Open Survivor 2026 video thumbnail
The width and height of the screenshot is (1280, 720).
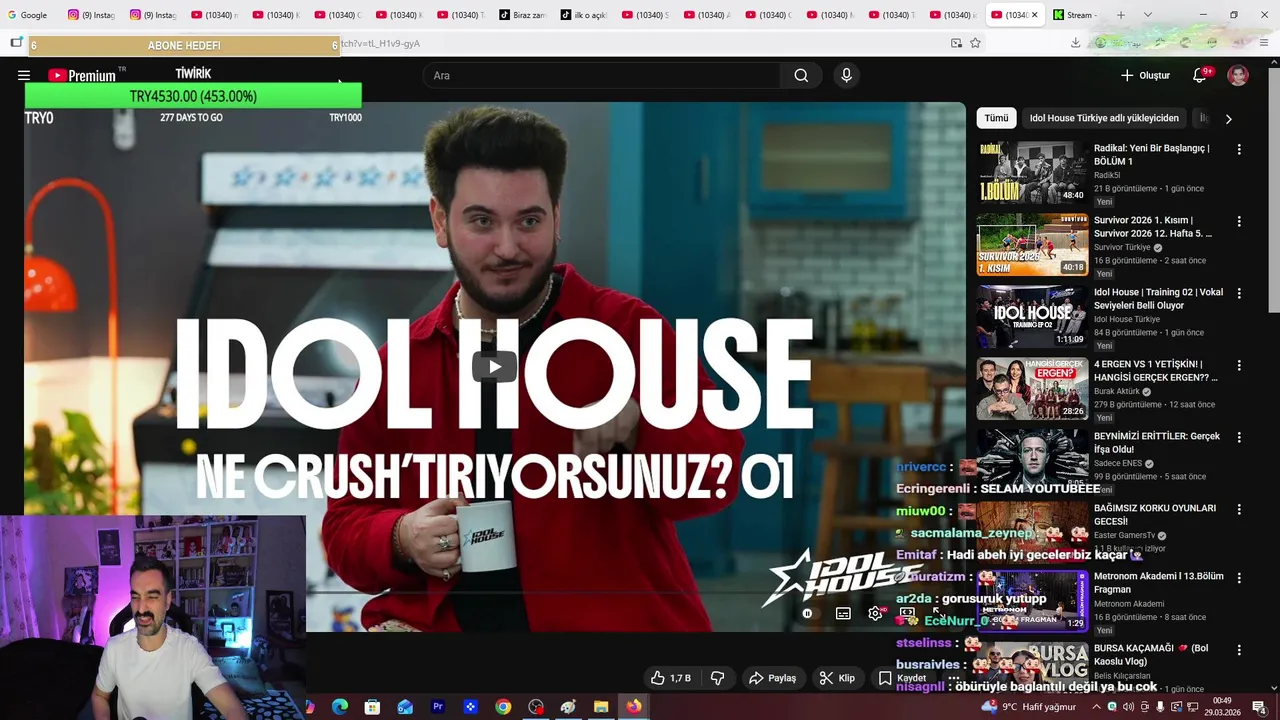[1032, 244]
